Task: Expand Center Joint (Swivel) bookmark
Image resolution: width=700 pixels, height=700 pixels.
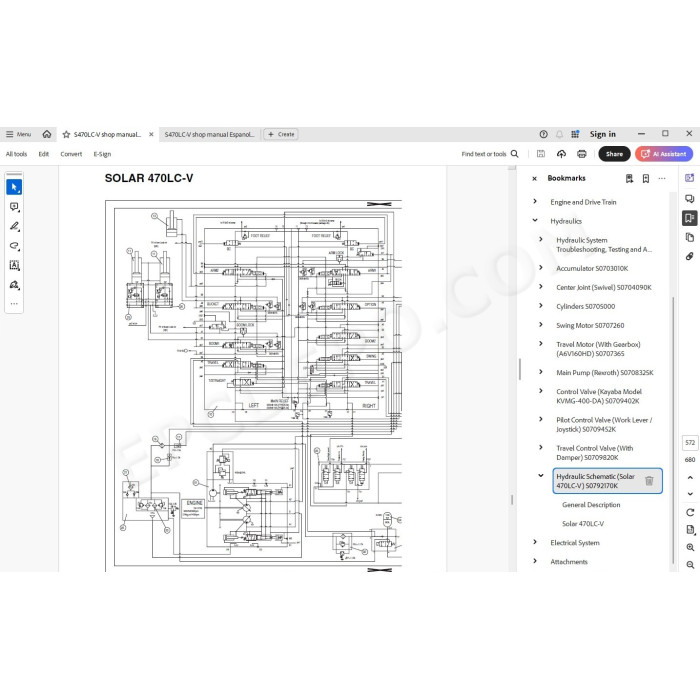Action: point(541,287)
